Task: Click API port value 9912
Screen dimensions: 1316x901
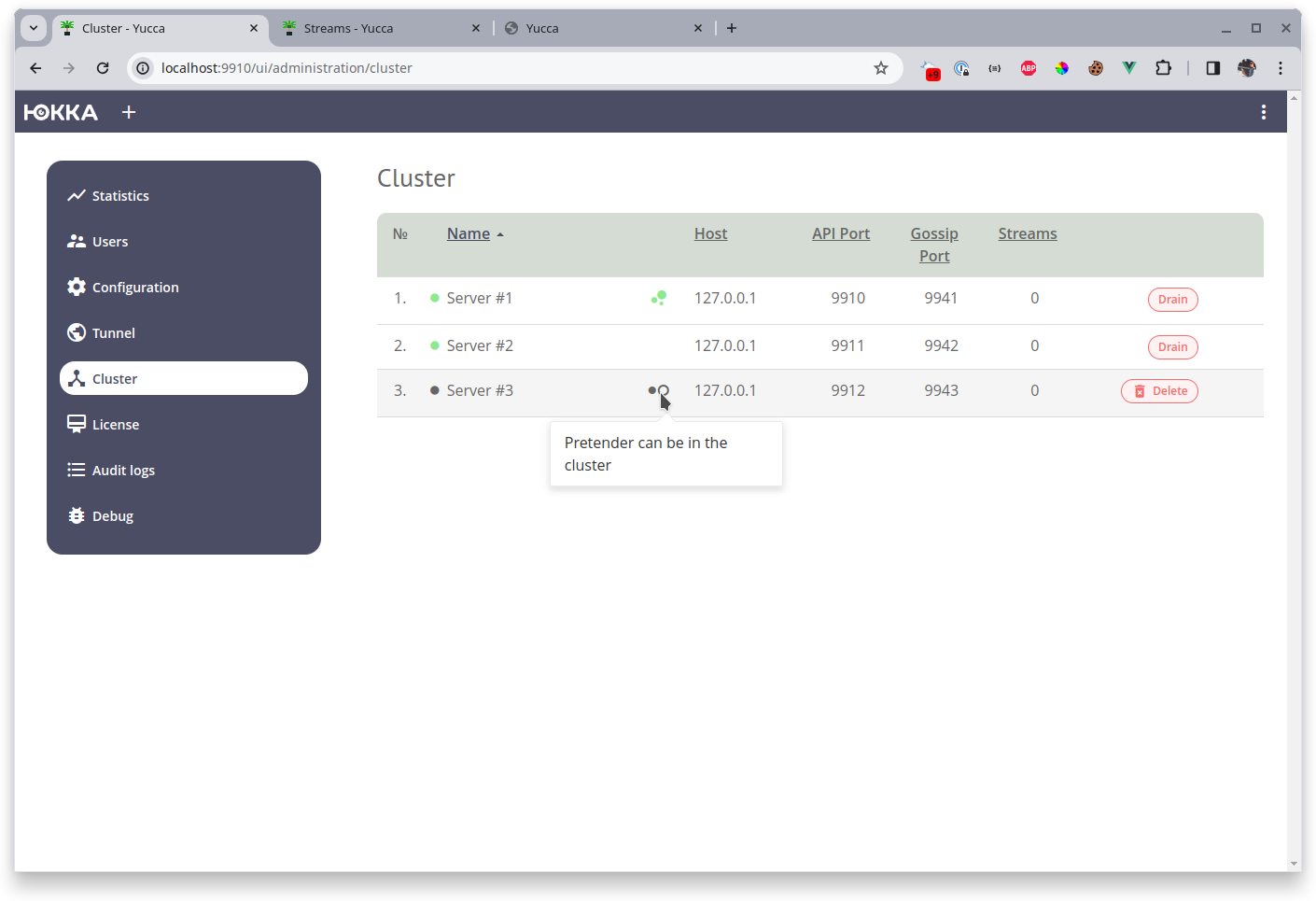Action: coord(848,390)
